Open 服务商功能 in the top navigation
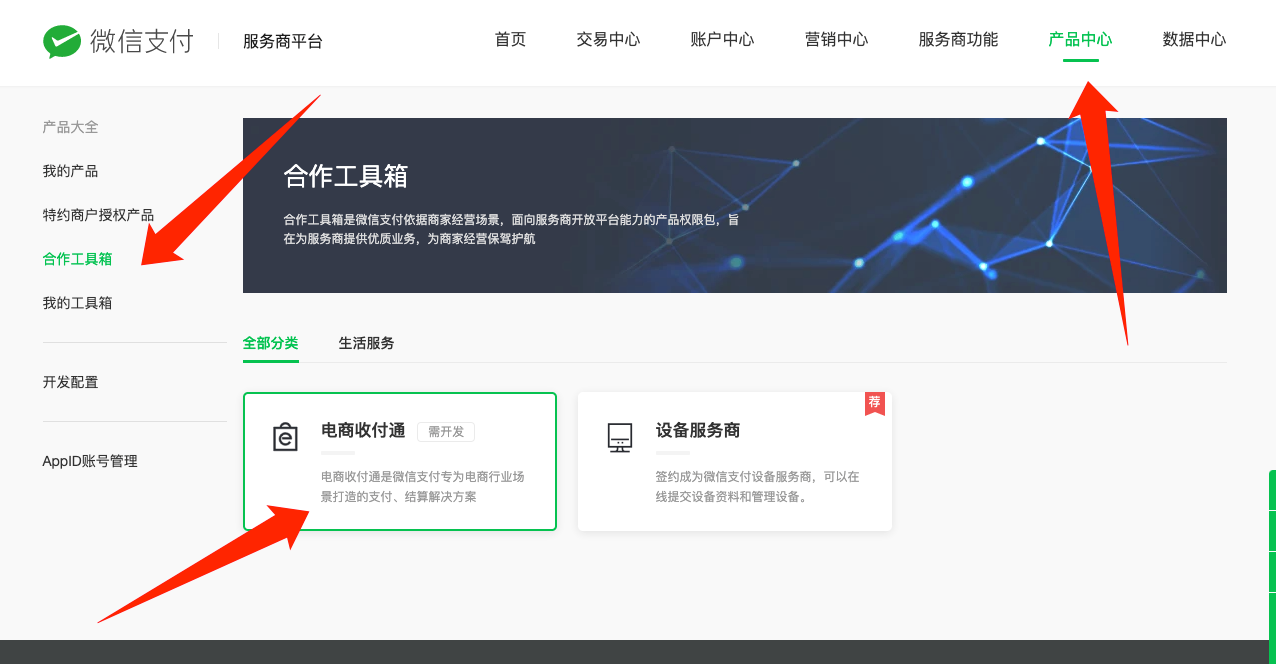This screenshot has height=664, width=1276. tap(958, 40)
